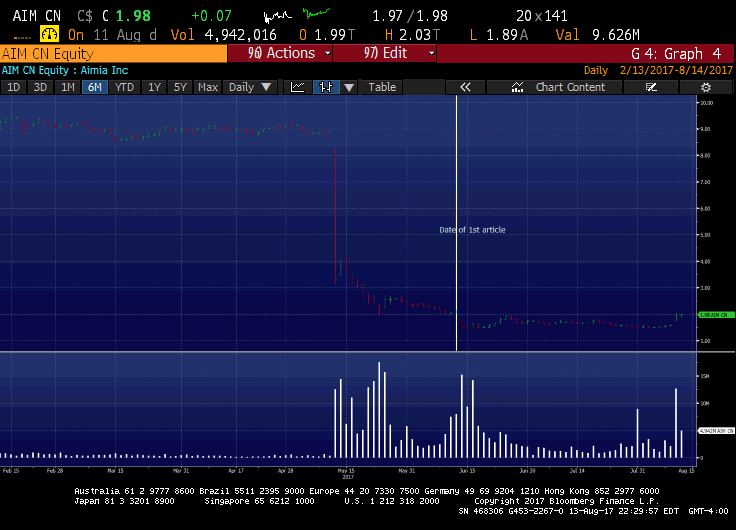Image resolution: width=736 pixels, height=530 pixels.
Task: Click the size 20x141 quote
Action: [542, 16]
